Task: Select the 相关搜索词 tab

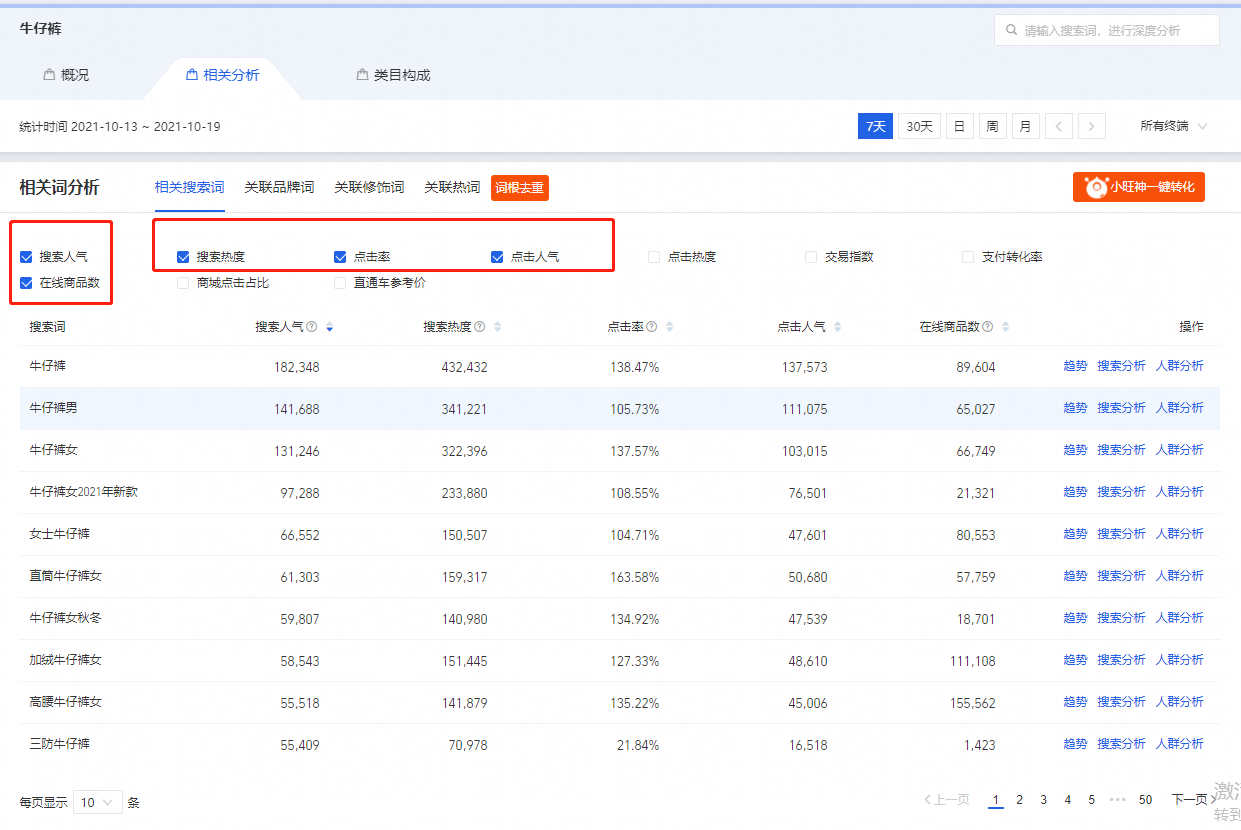Action: tap(189, 187)
